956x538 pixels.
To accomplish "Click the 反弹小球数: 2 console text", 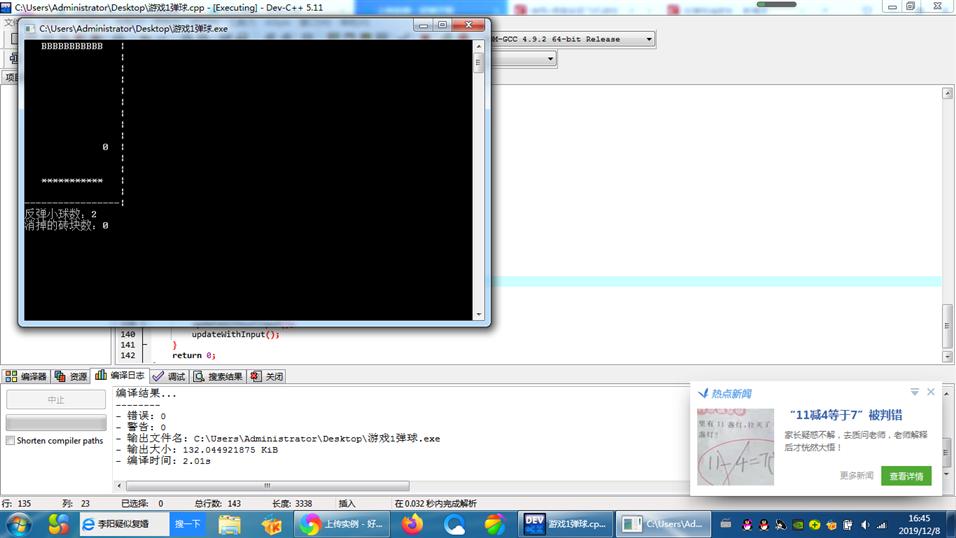I will click(x=60, y=214).
